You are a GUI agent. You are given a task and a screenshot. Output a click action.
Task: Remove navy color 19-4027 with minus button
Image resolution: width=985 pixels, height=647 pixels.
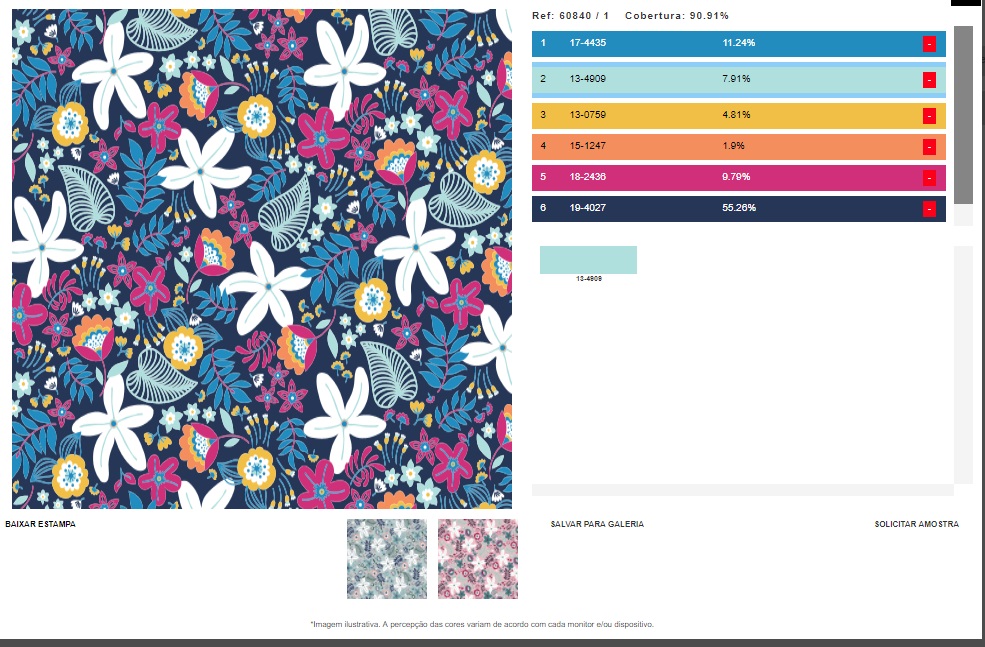(x=929, y=209)
